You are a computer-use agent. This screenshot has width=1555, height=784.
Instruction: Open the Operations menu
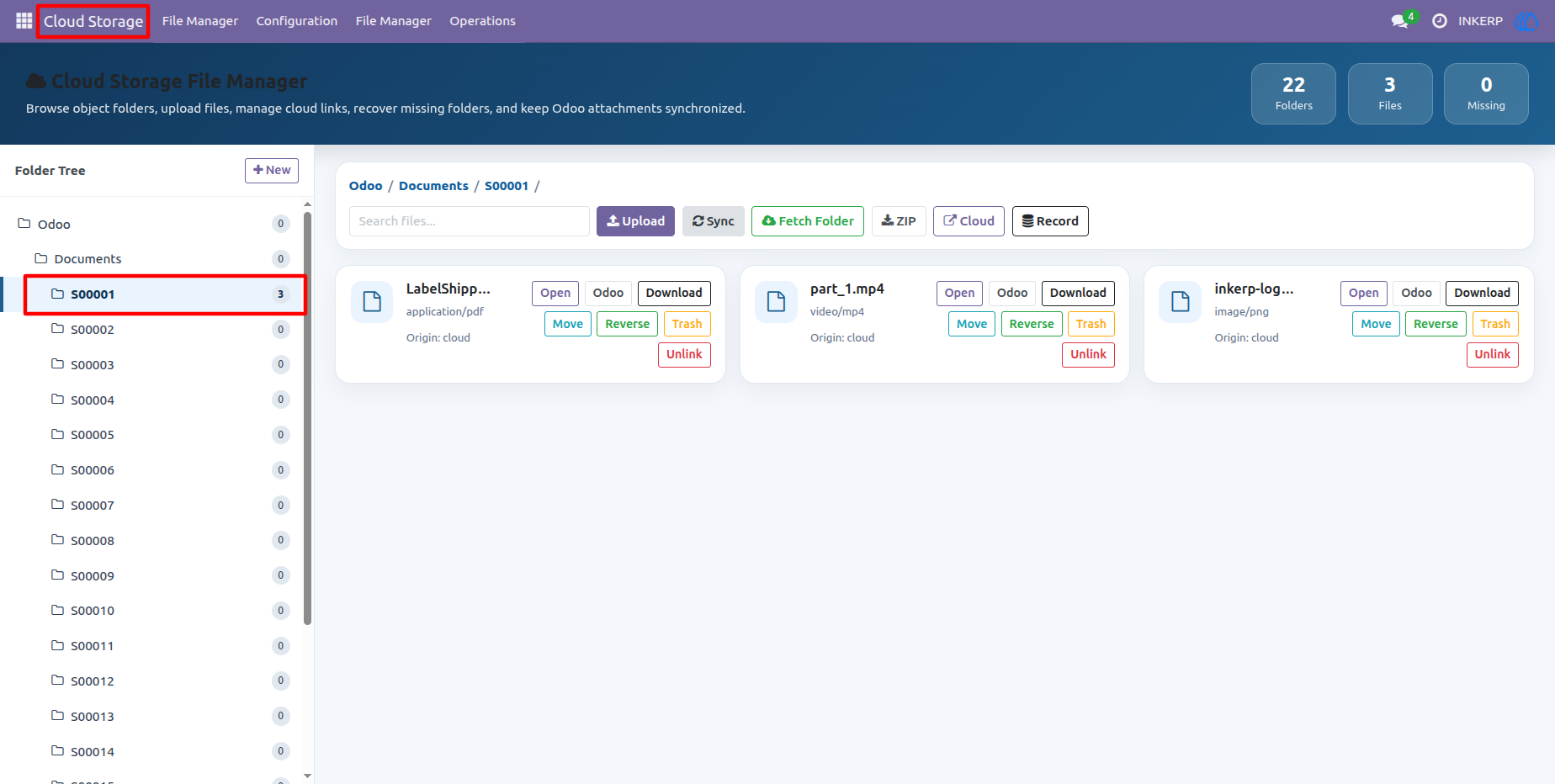pos(482,21)
